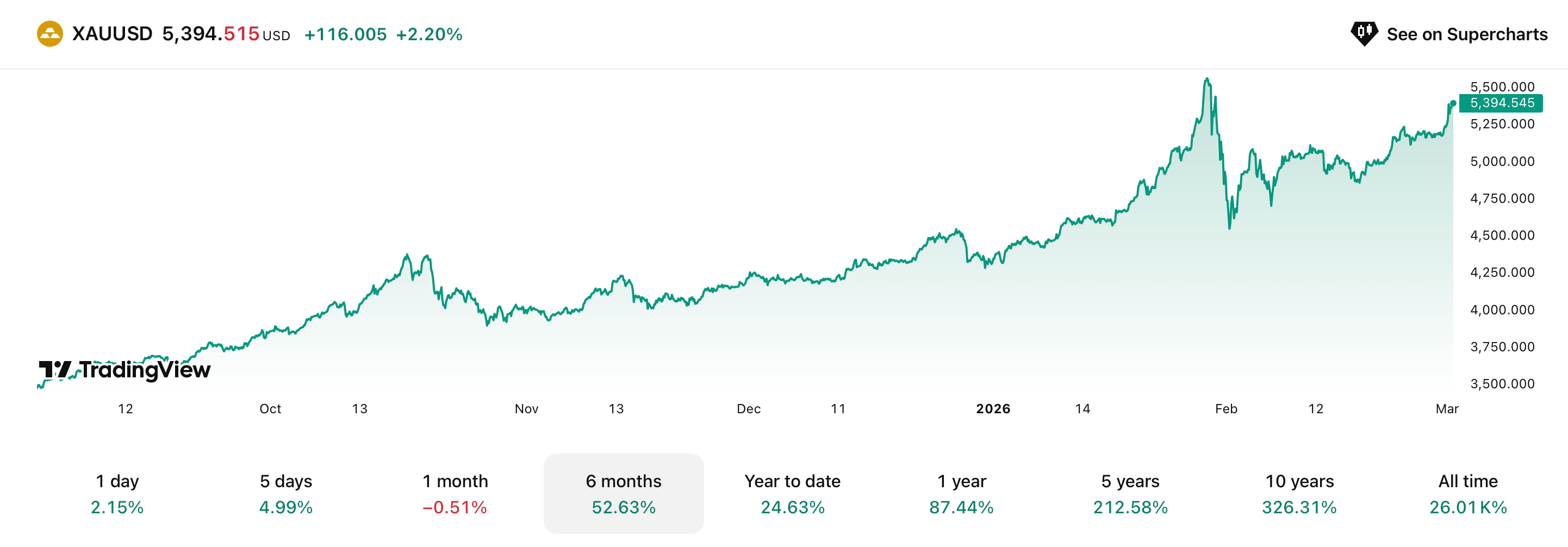Open the See on Supercharts link
This screenshot has width=1568, height=547.
[1466, 34]
